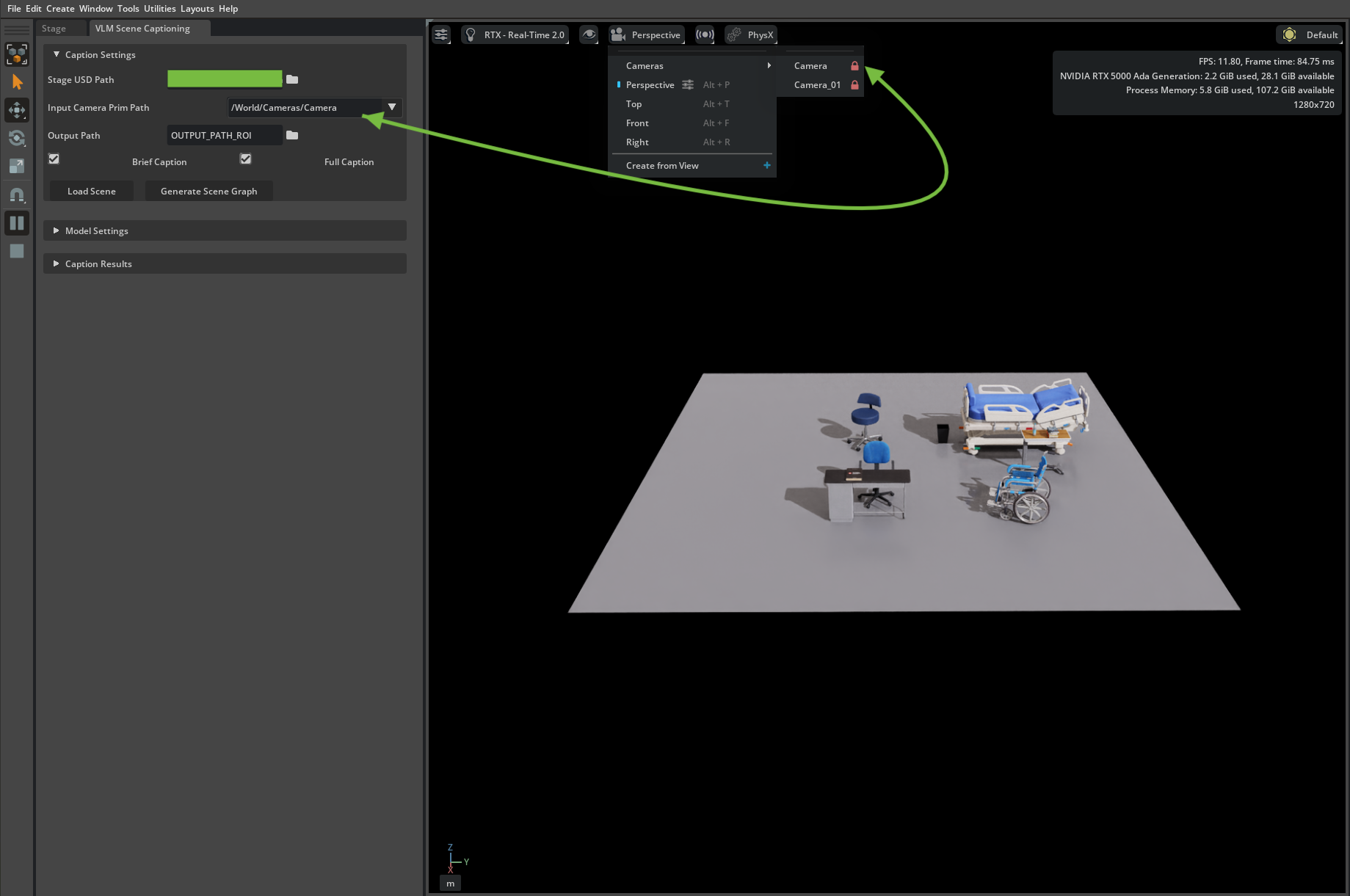Select the arrow selection tool

point(17,82)
